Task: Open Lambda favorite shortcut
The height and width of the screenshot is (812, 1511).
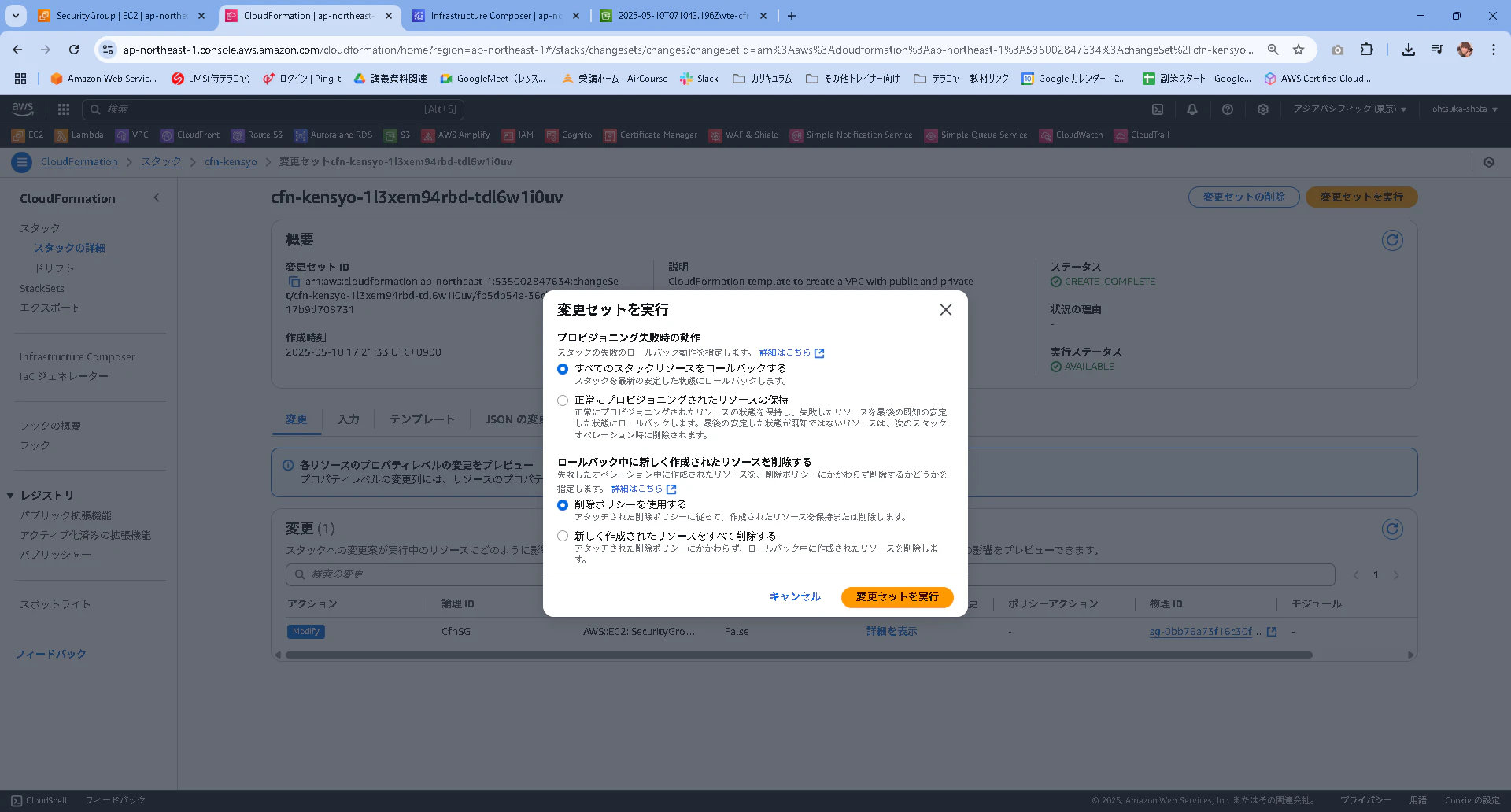Action: click(x=79, y=135)
